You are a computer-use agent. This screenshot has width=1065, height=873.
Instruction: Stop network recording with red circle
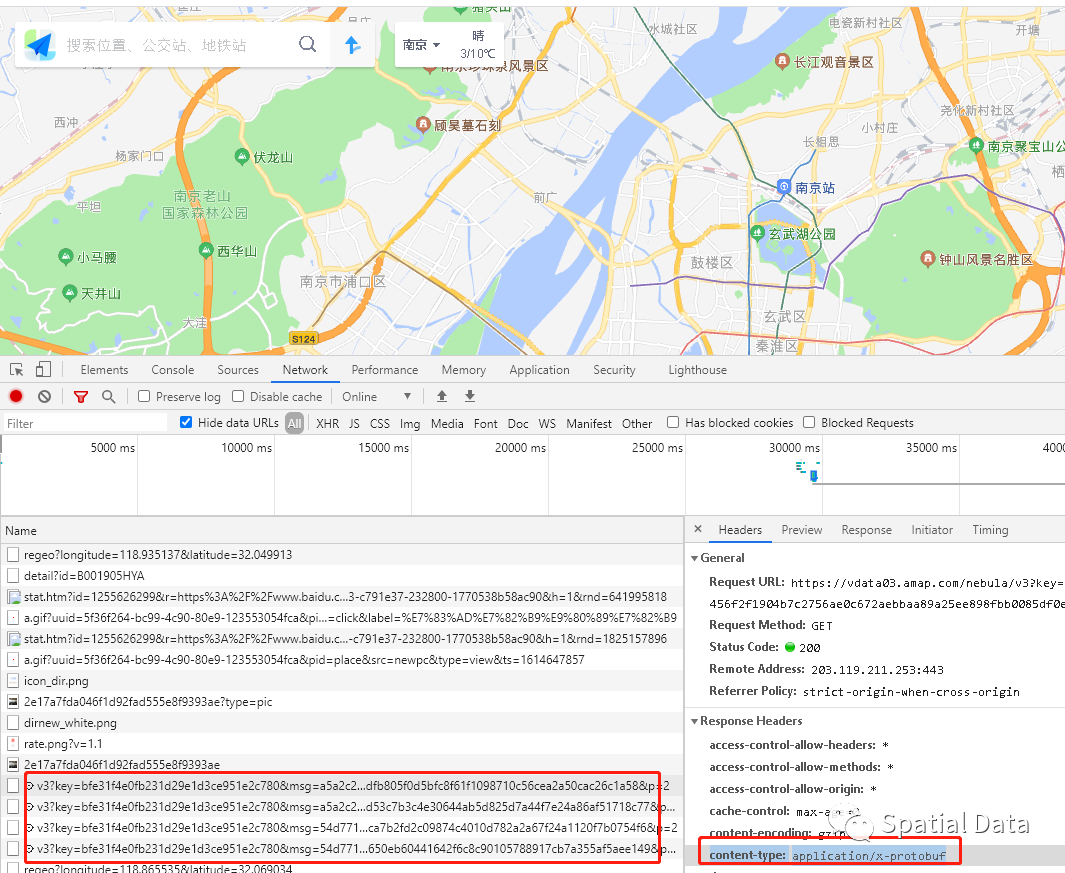coord(16,396)
